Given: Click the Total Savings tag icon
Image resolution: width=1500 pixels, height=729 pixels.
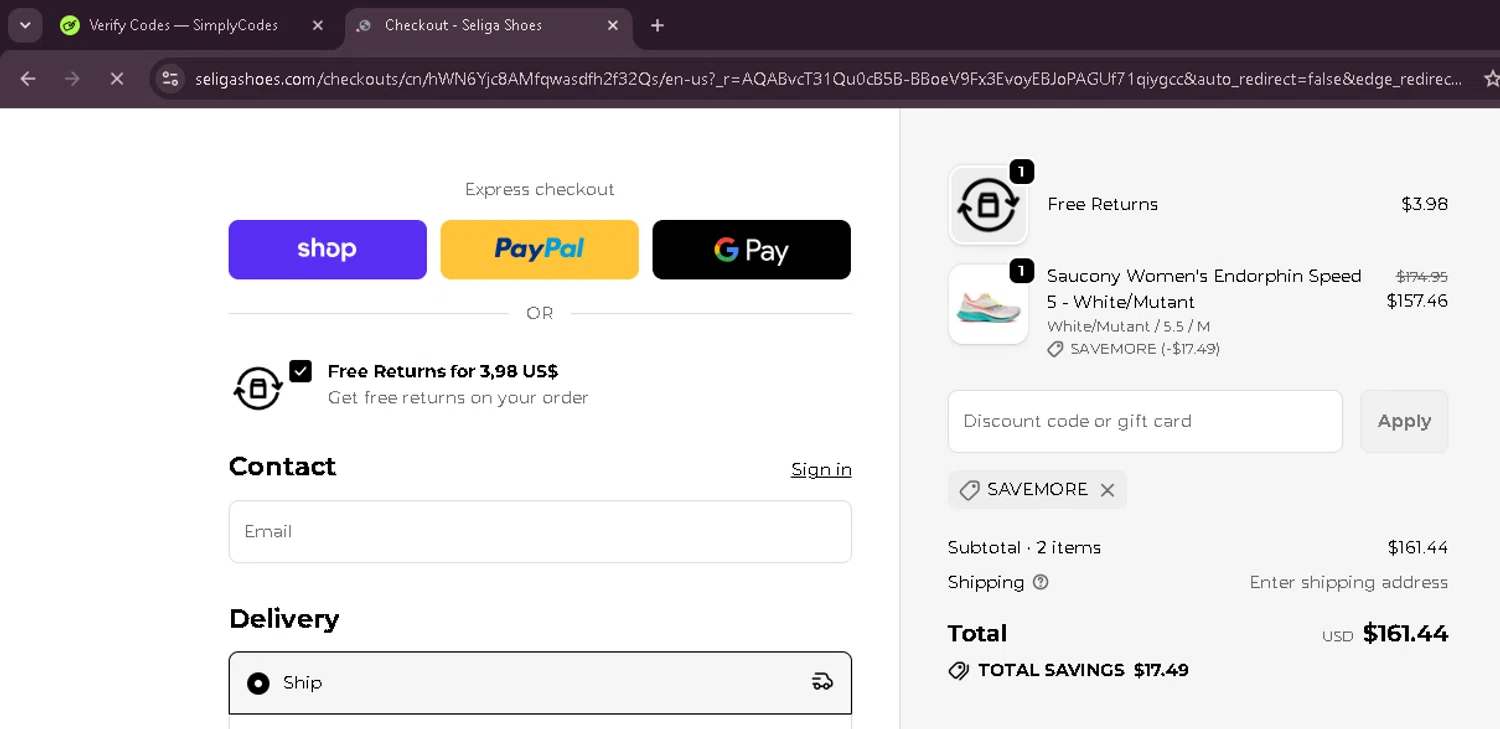Looking at the screenshot, I should click(959, 670).
